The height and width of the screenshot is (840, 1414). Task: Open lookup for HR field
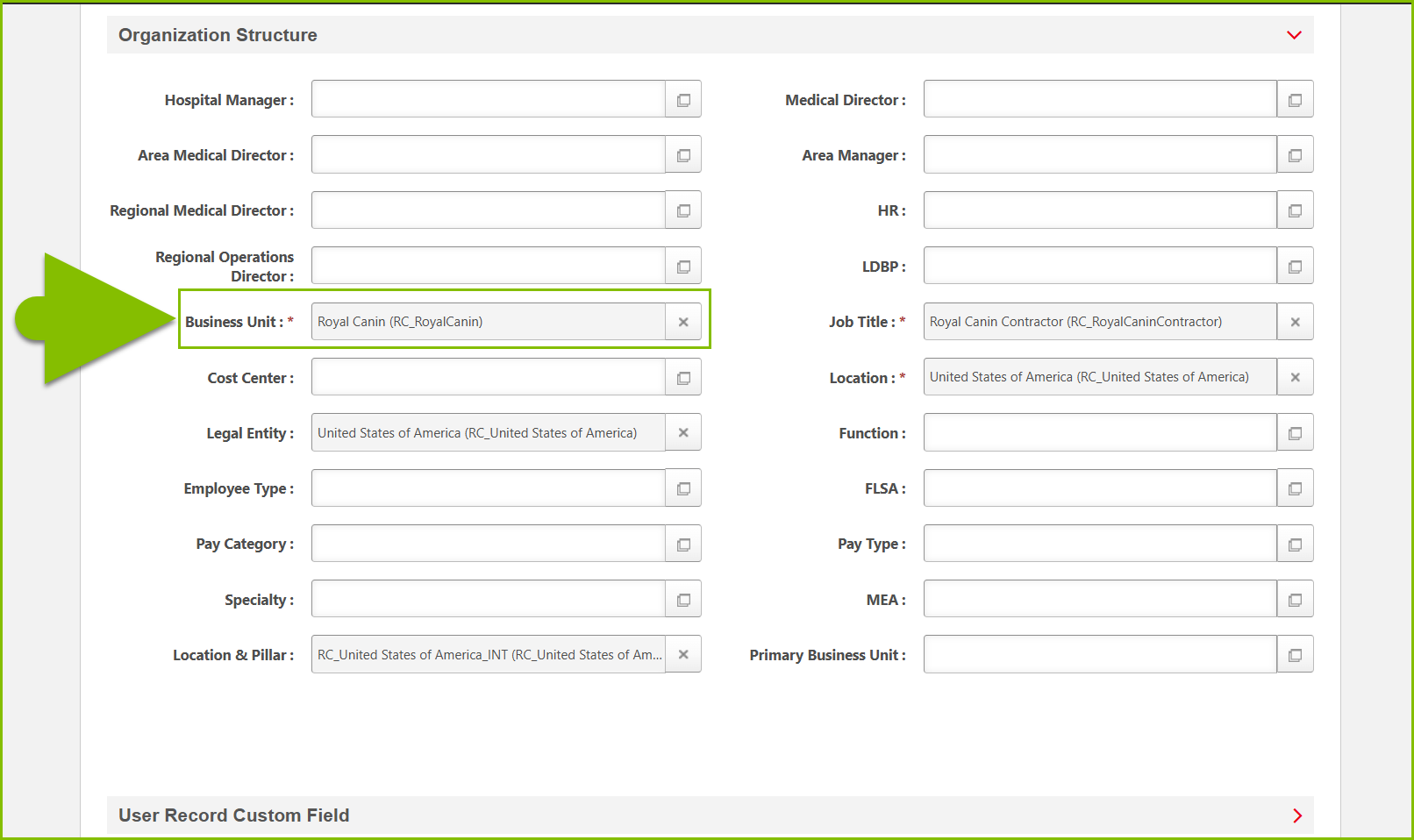tap(1295, 210)
